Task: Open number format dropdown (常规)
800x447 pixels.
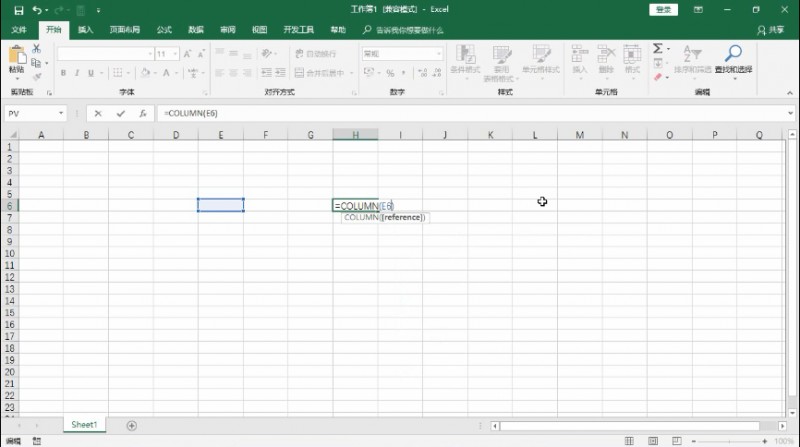Action: (439, 54)
